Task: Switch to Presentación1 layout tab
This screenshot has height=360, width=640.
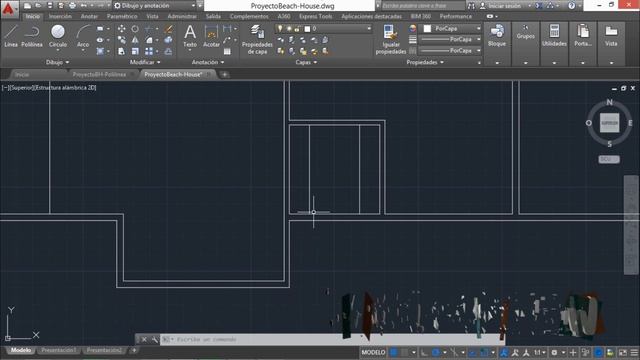Action: coord(58,350)
